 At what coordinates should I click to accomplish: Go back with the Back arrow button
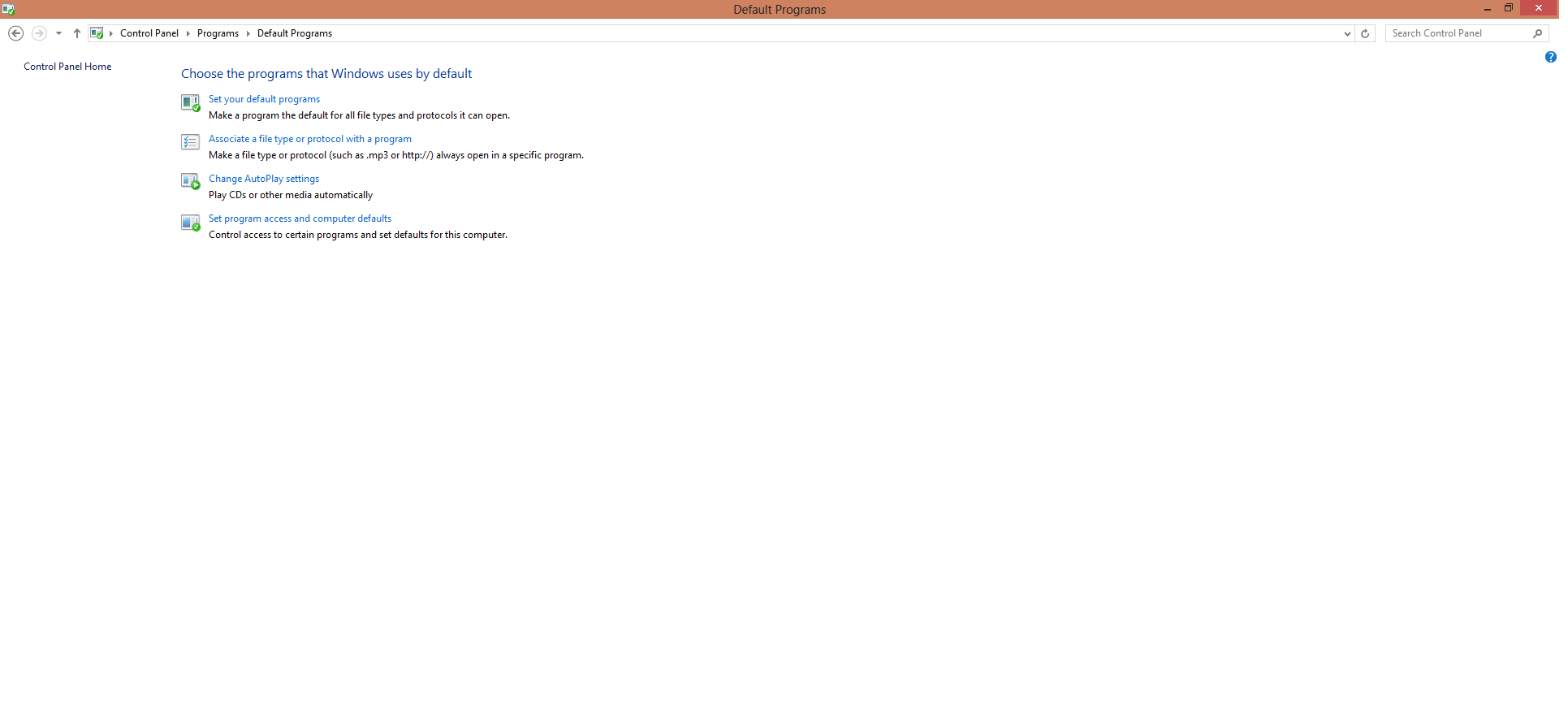click(x=15, y=33)
